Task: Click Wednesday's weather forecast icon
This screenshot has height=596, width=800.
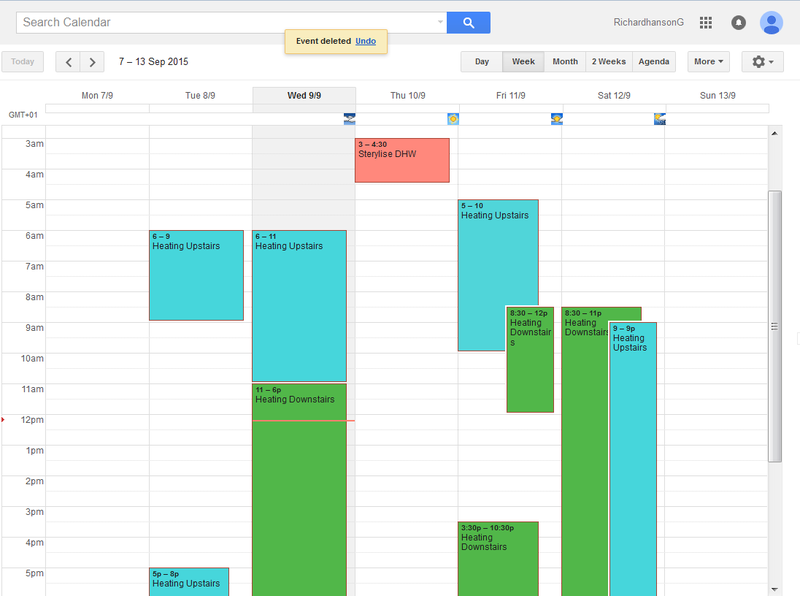Action: click(x=349, y=119)
